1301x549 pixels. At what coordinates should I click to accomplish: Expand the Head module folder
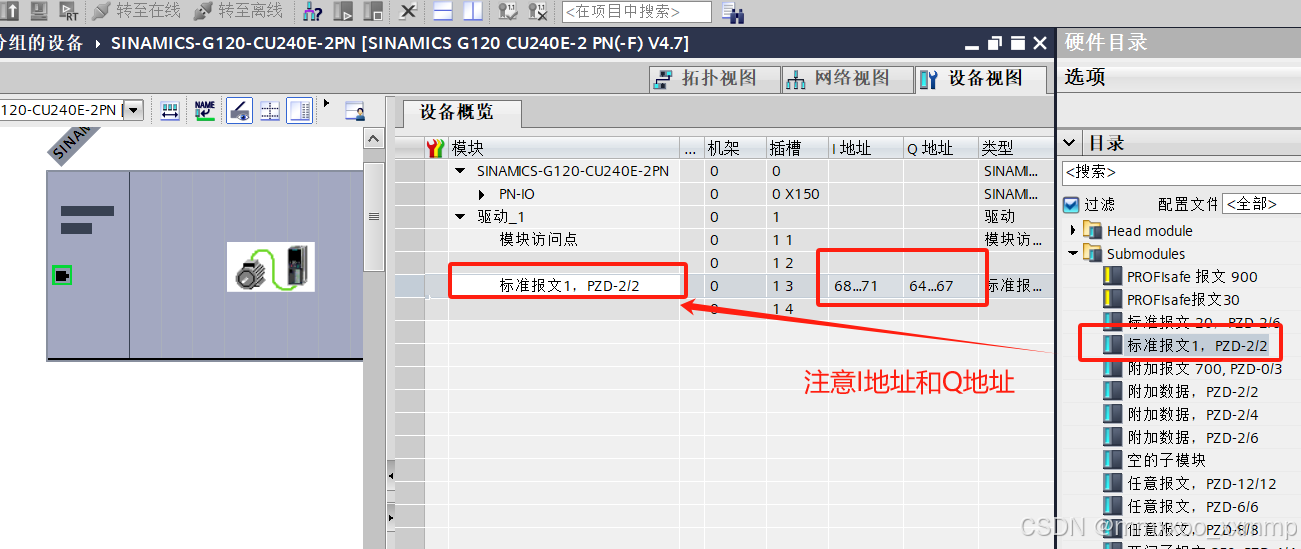(x=1074, y=230)
